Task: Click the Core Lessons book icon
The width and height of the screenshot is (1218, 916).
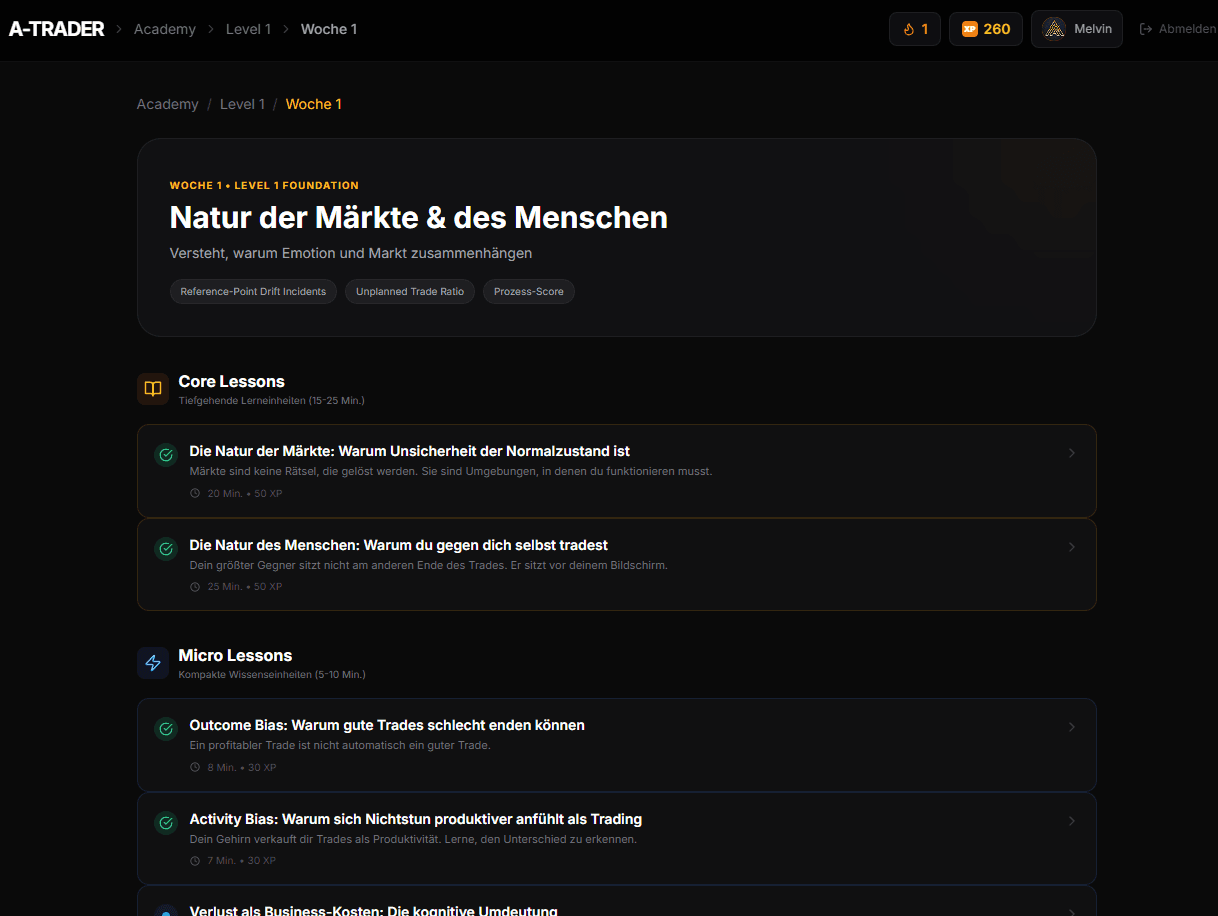Action: pos(153,389)
